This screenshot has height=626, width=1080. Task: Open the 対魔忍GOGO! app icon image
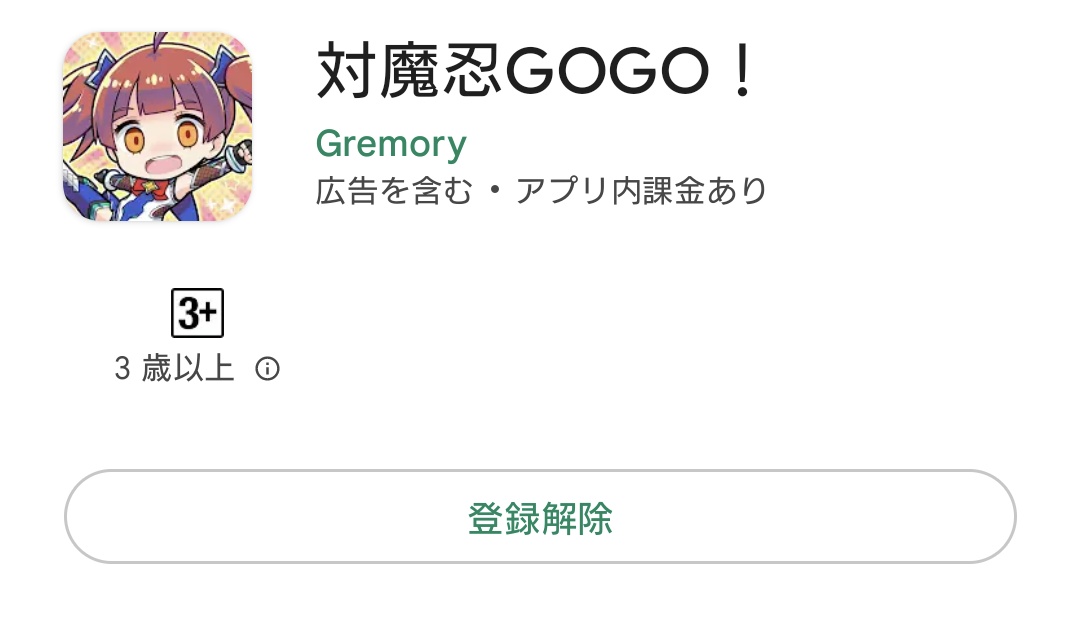click(157, 126)
